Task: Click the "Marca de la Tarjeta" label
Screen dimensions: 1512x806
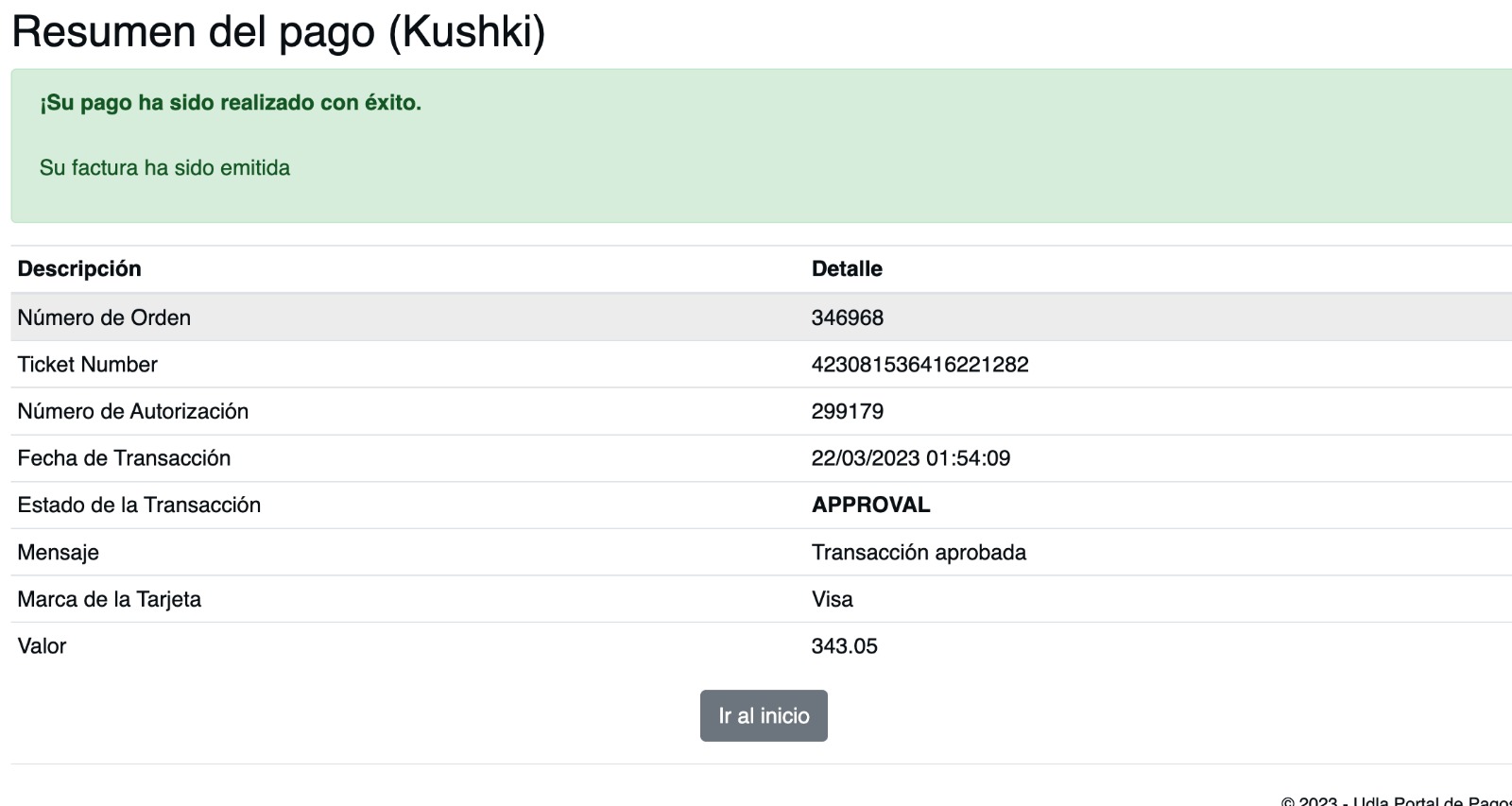Action: click(109, 599)
